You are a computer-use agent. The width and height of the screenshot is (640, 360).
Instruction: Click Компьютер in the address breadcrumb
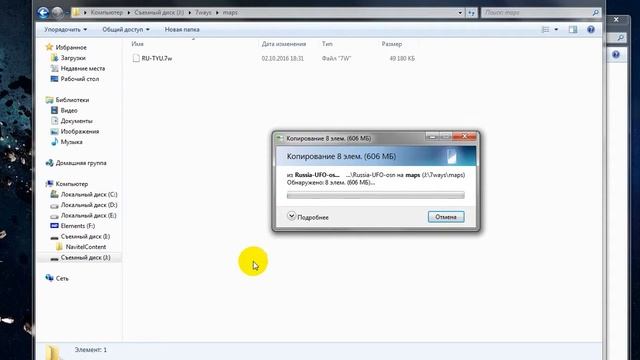click(107, 13)
